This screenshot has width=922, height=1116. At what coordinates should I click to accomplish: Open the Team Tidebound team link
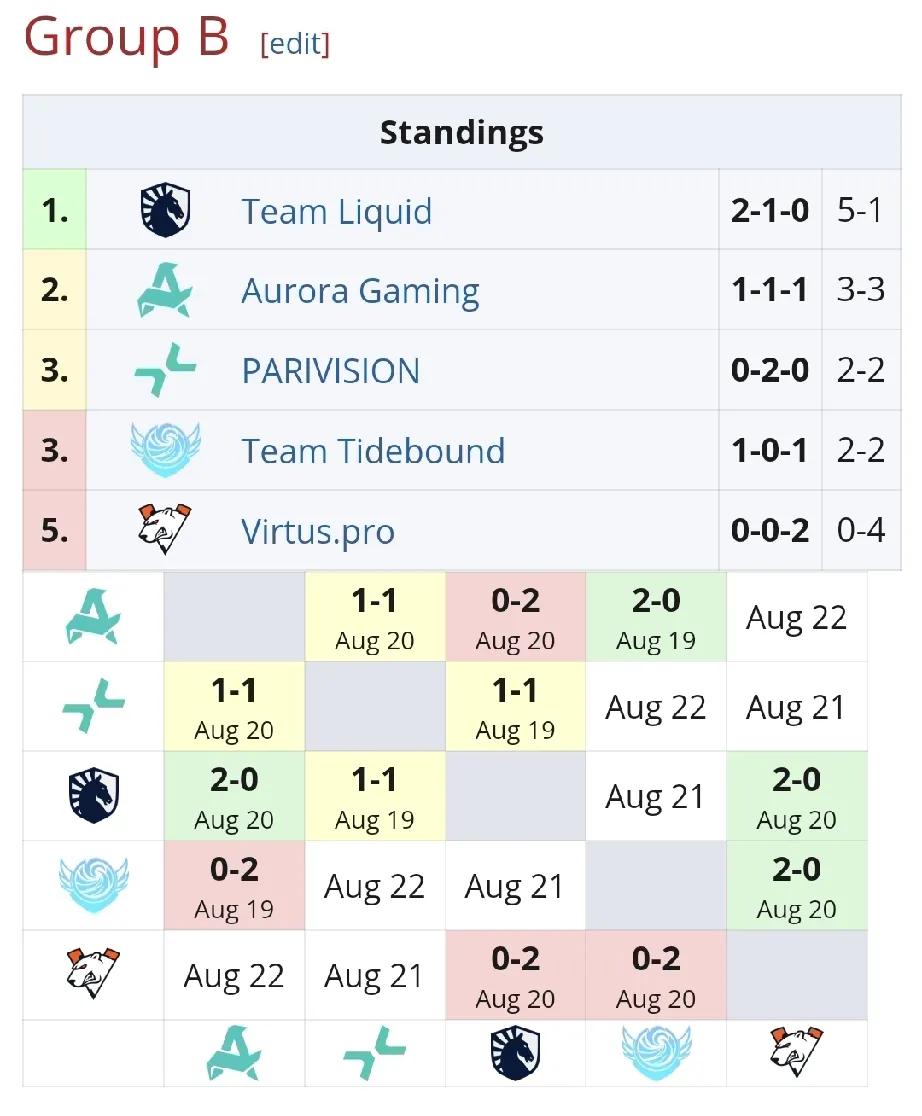(373, 451)
